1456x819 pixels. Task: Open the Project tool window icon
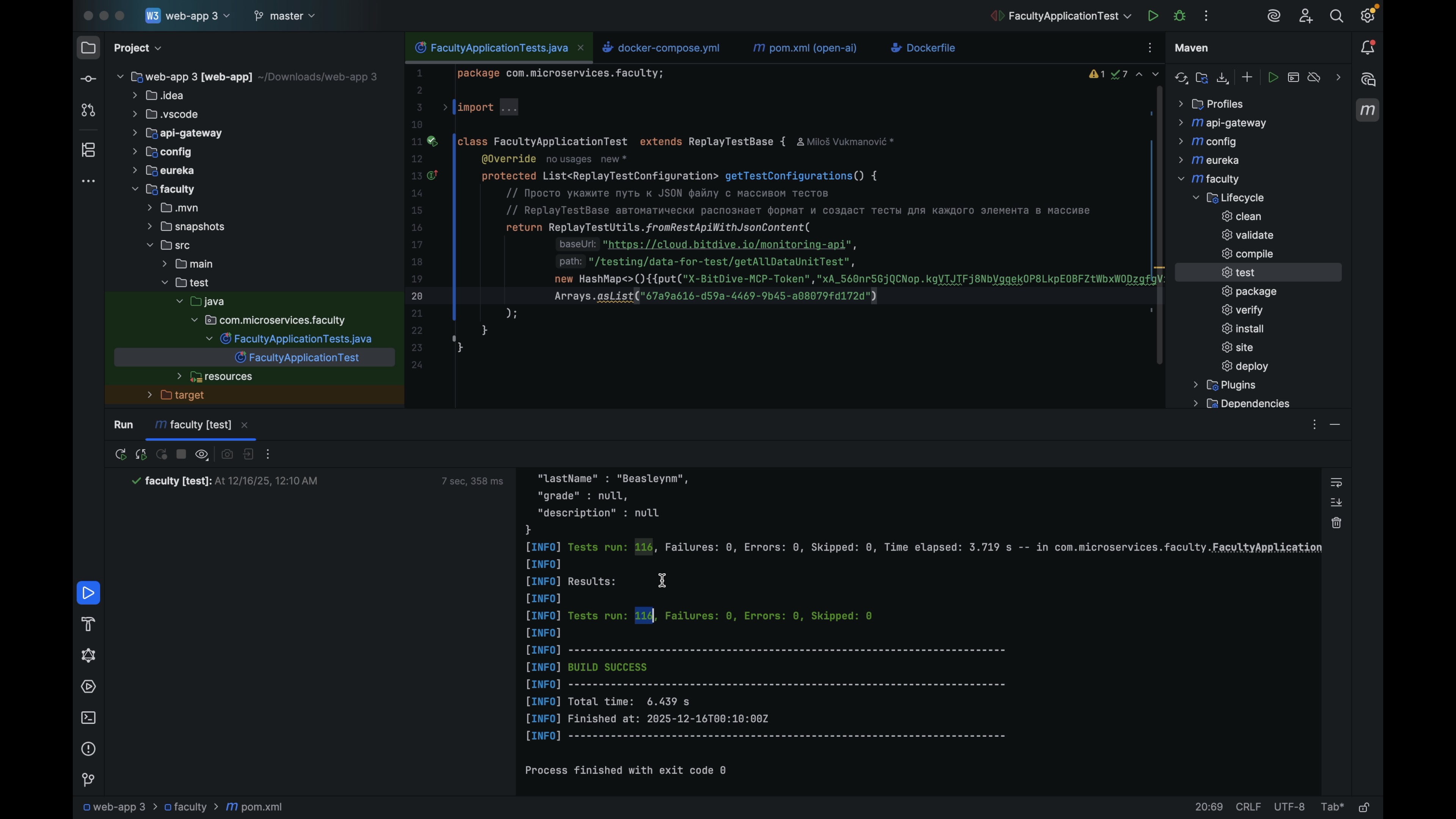[88, 48]
